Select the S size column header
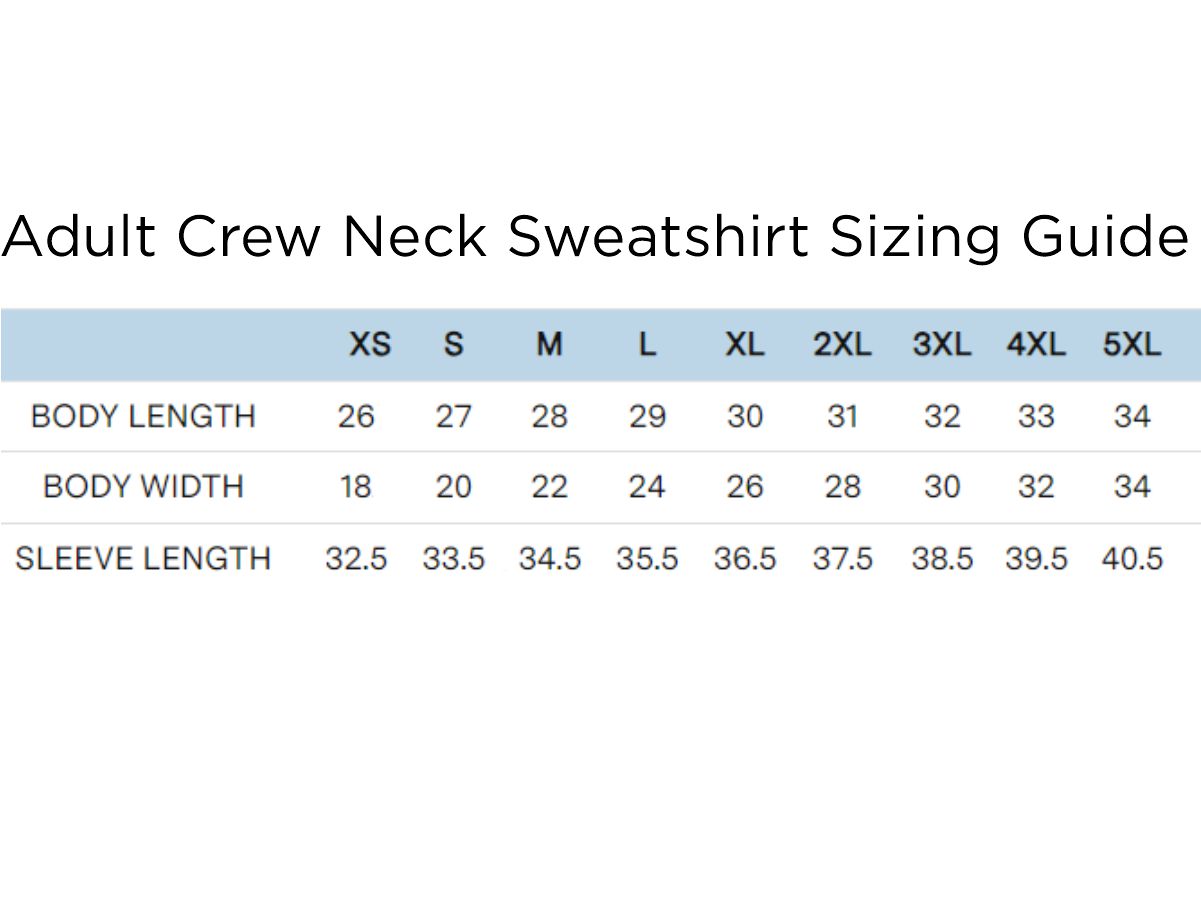The image size is (1201, 900). coord(453,345)
